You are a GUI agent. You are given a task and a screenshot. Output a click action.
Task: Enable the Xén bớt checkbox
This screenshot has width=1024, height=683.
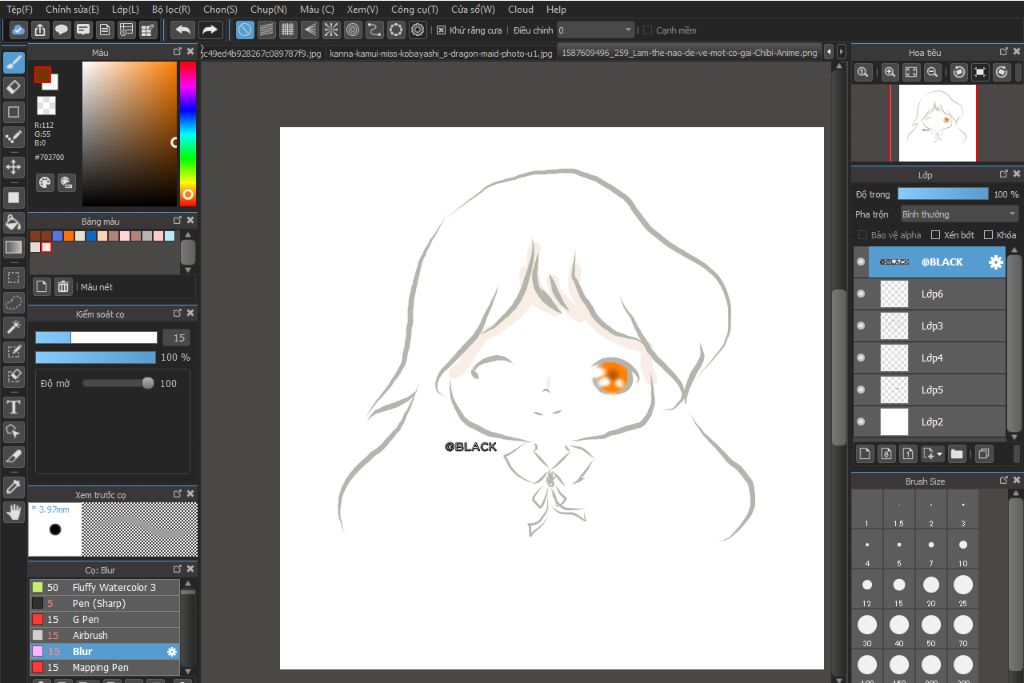coord(935,235)
